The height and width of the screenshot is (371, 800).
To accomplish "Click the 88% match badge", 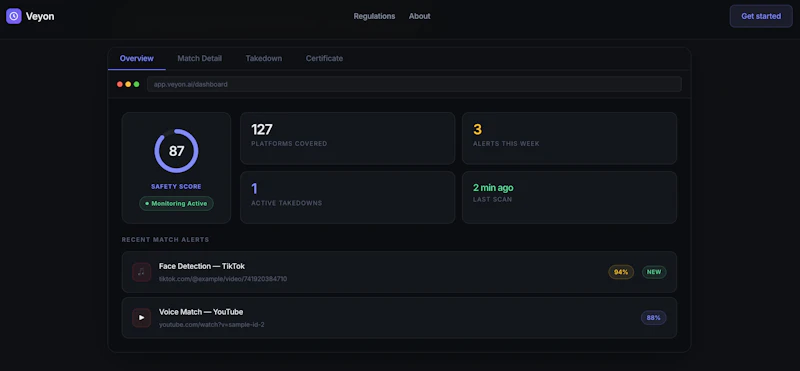I will [654, 318].
